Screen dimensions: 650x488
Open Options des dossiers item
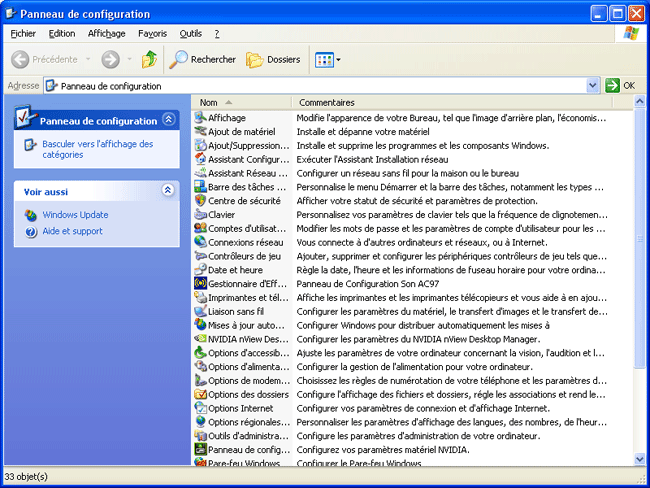tap(250, 394)
